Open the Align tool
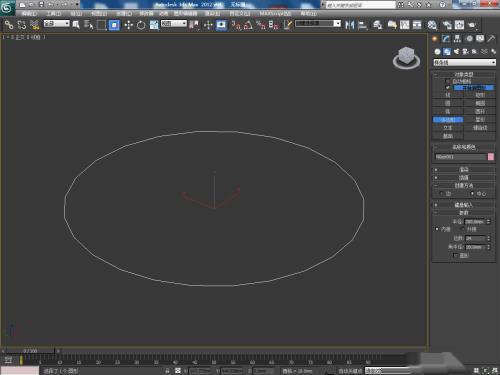 (x=362, y=25)
